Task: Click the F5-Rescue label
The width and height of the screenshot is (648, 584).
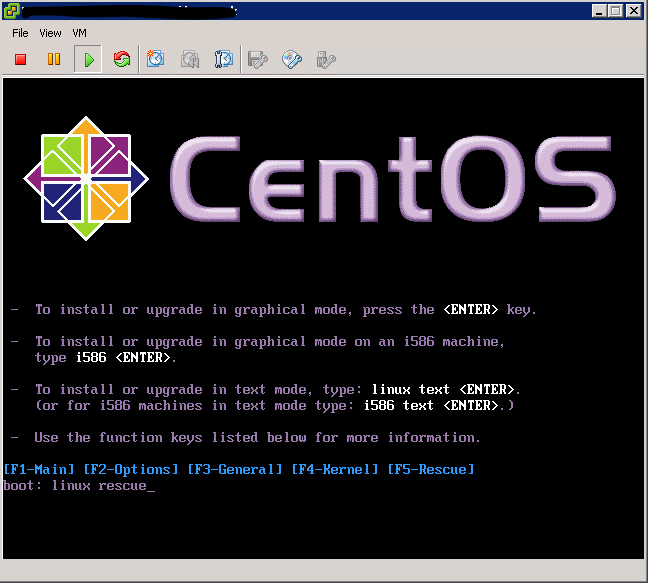Action: pyautogui.click(x=431, y=470)
